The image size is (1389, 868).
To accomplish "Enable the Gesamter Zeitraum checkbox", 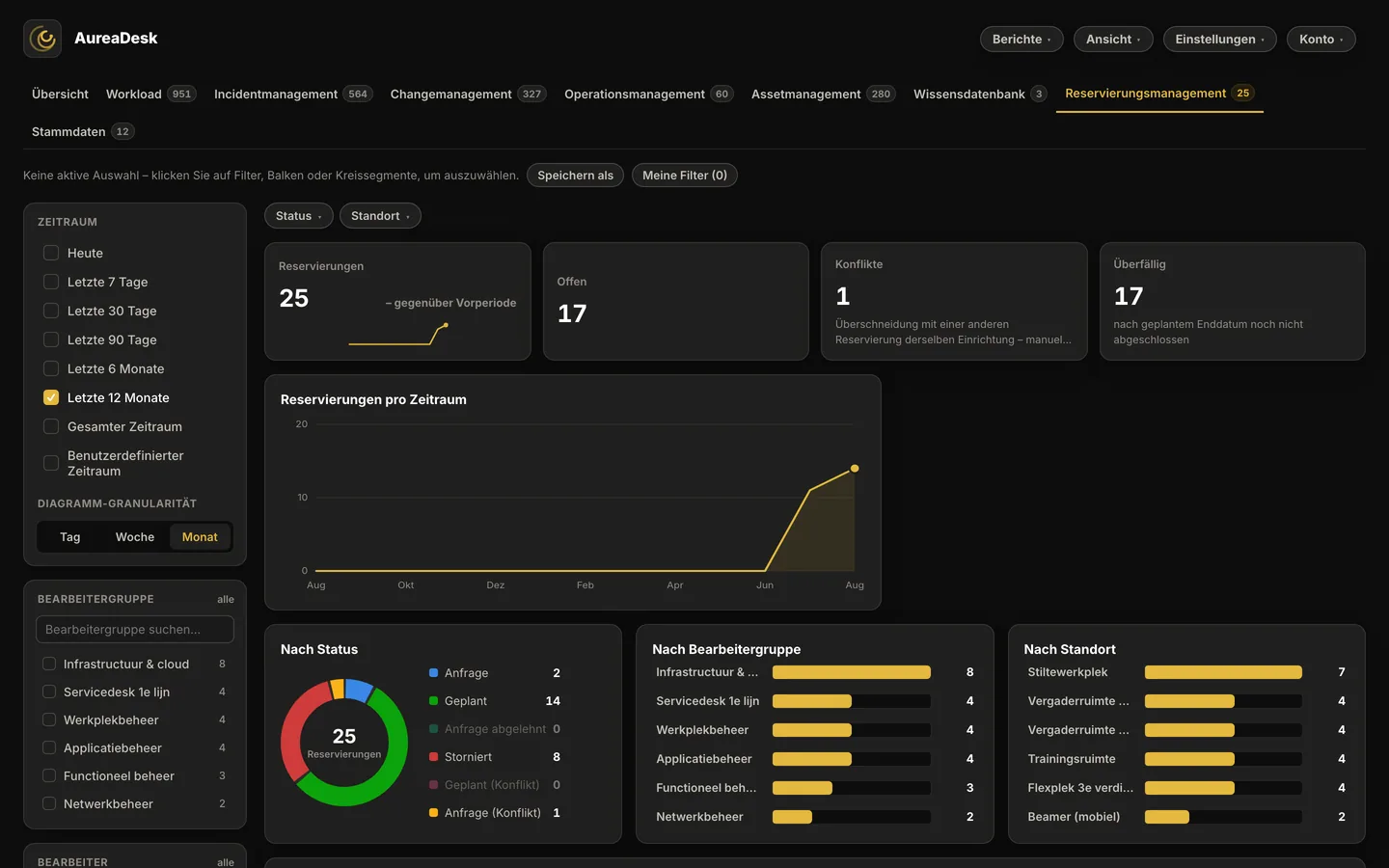I will 51,426.
